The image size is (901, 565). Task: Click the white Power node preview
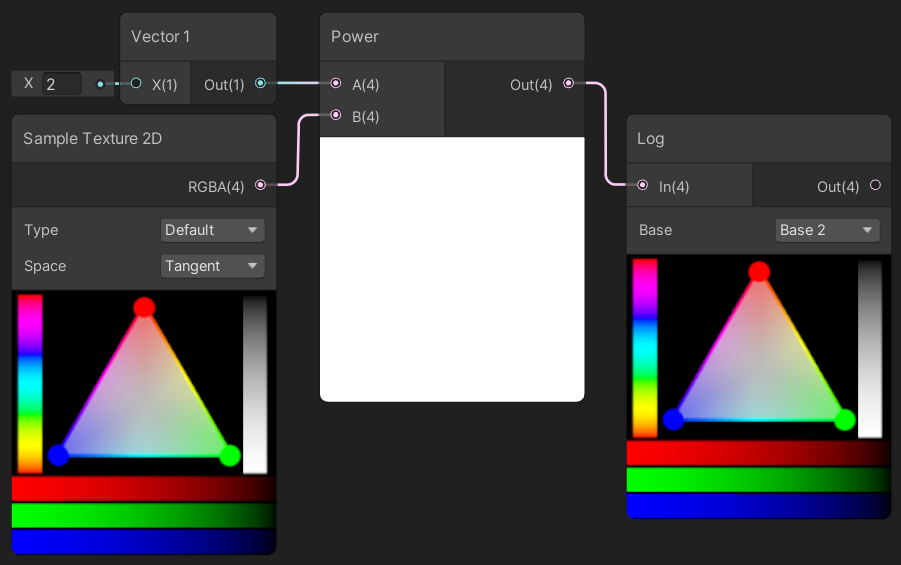coord(452,269)
